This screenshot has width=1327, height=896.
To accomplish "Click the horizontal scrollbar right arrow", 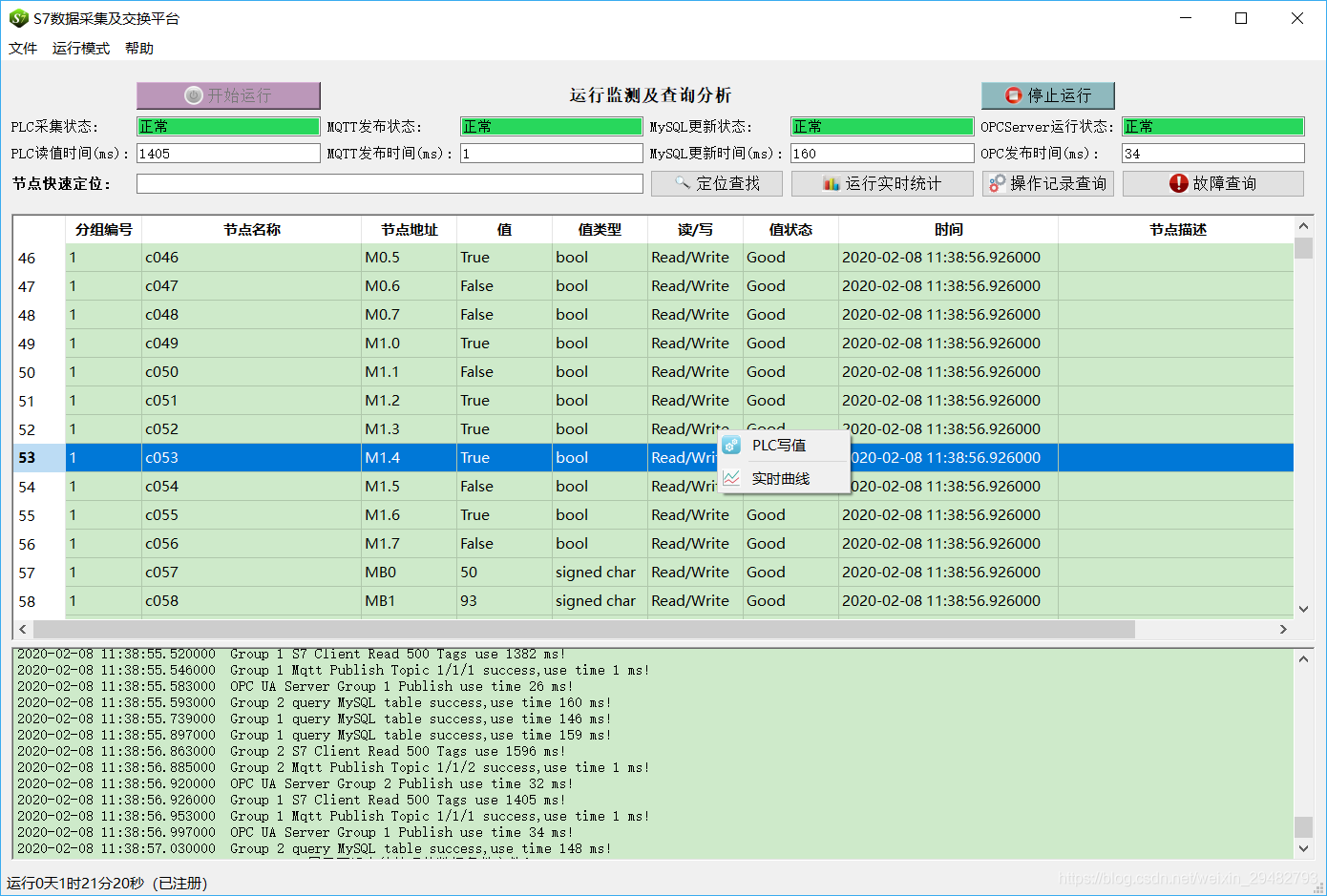I will 1285,629.
